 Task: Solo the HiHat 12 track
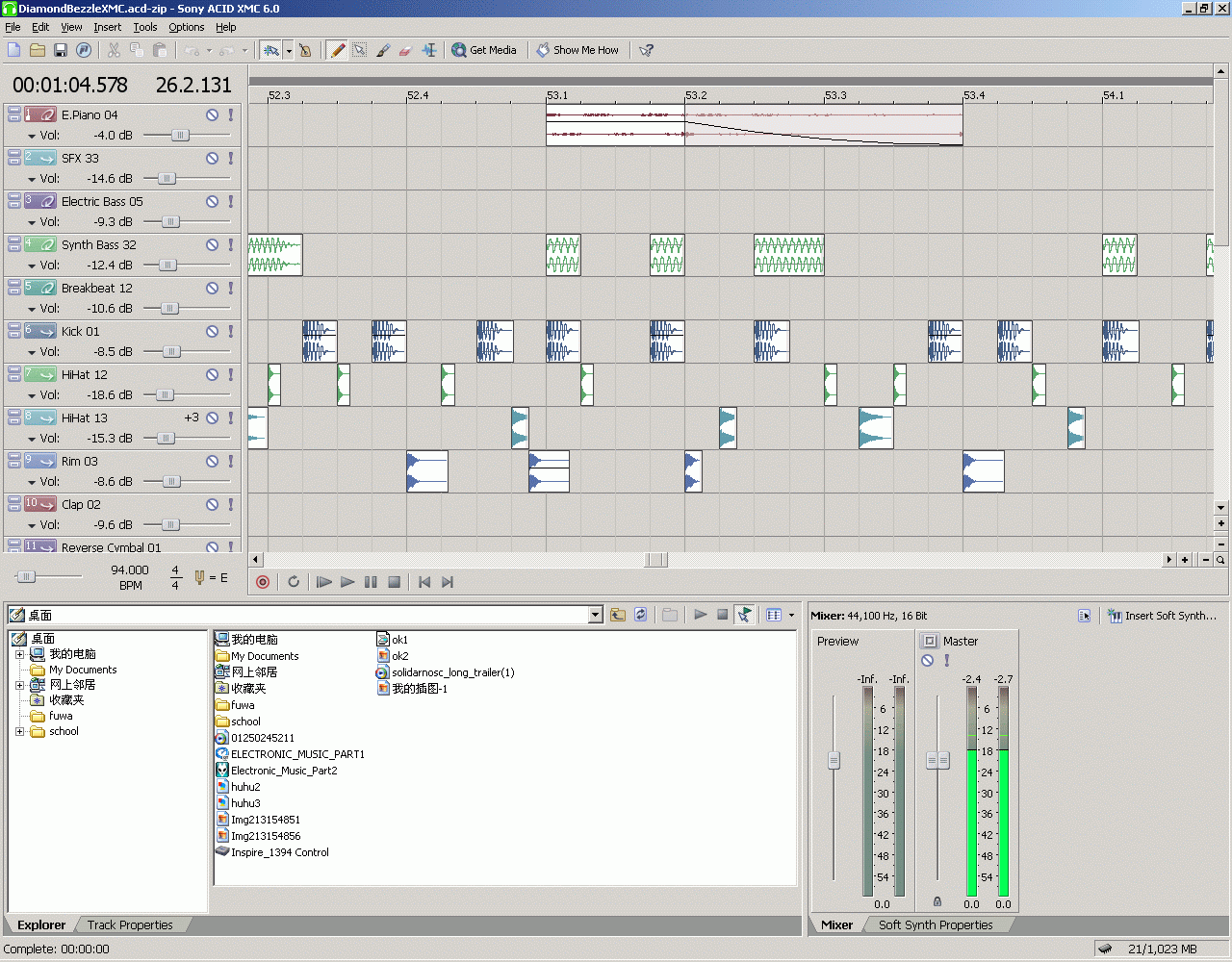[x=231, y=374]
